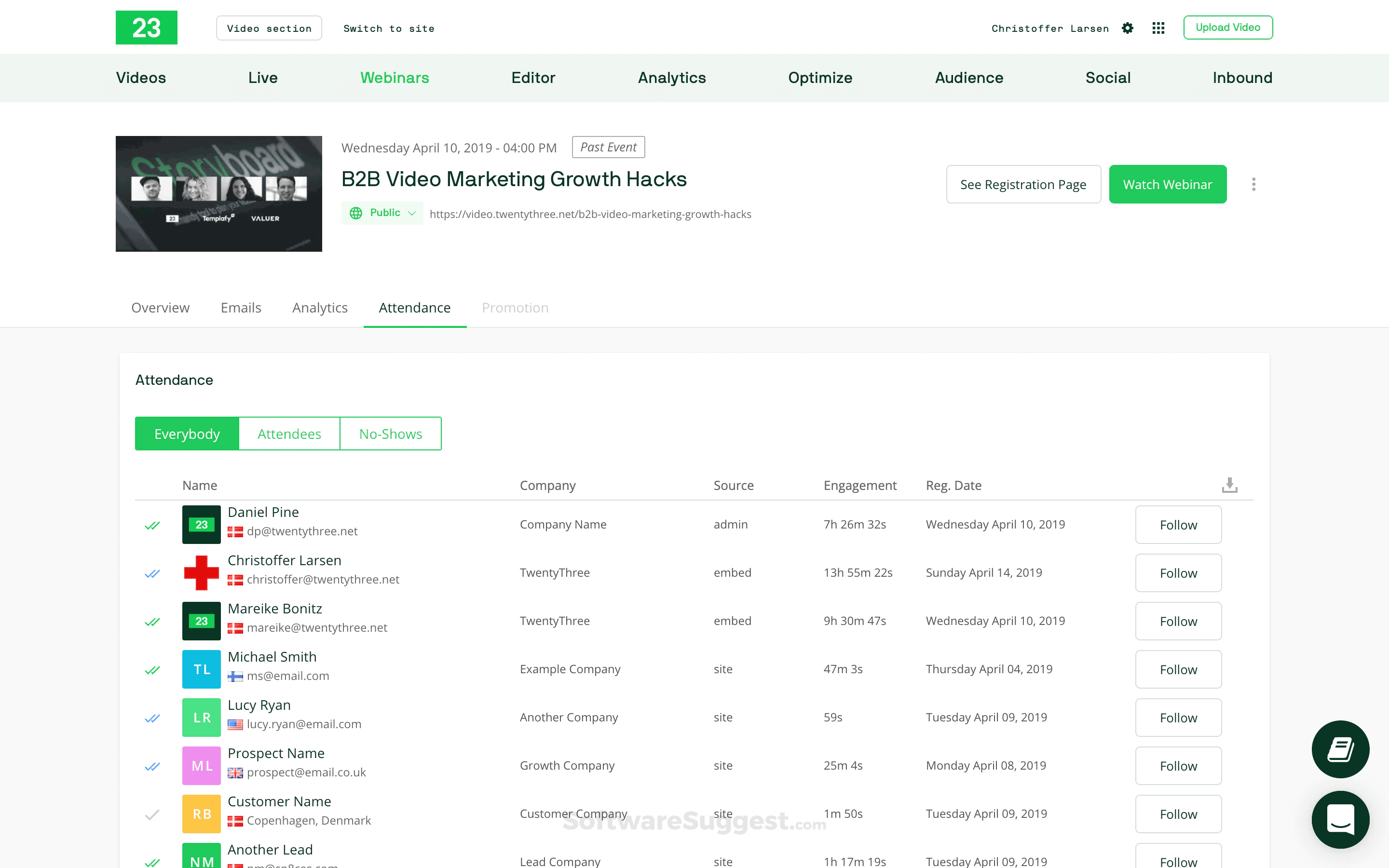Open the settings gear icon

[1127, 28]
